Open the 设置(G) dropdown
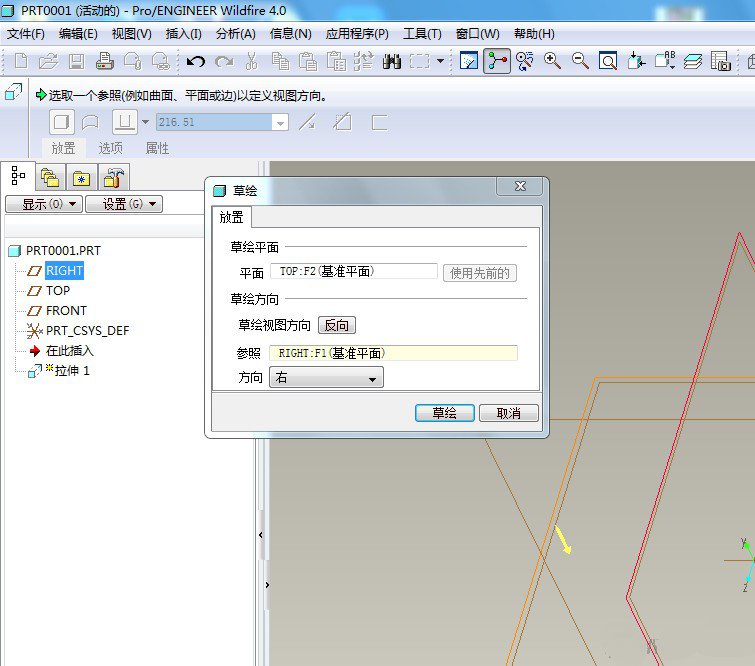Image resolution: width=755 pixels, height=666 pixels. click(x=124, y=204)
